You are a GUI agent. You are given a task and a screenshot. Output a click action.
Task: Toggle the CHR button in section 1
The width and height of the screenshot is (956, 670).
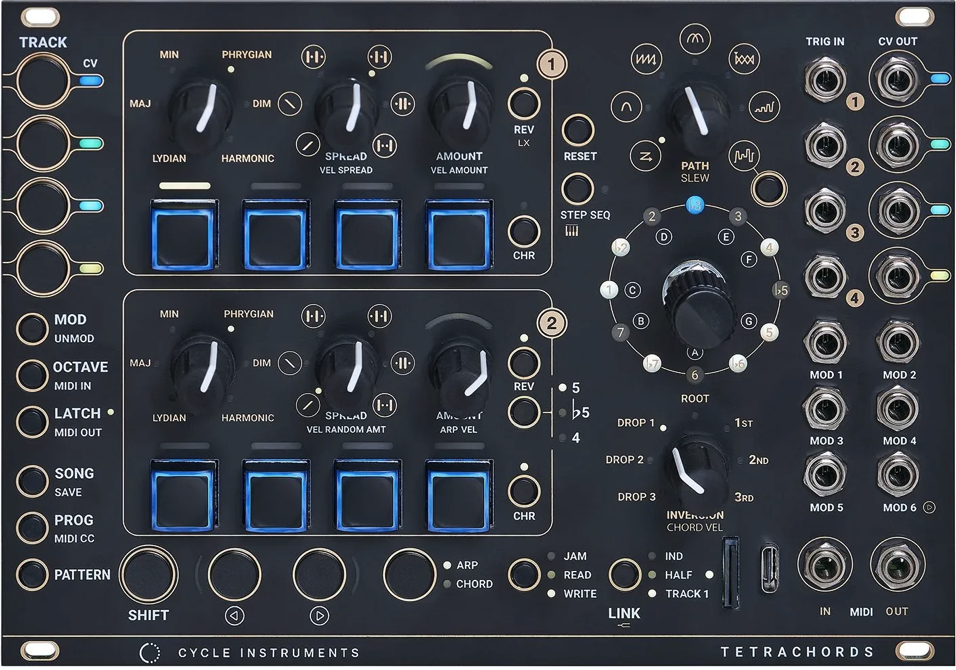[524, 231]
